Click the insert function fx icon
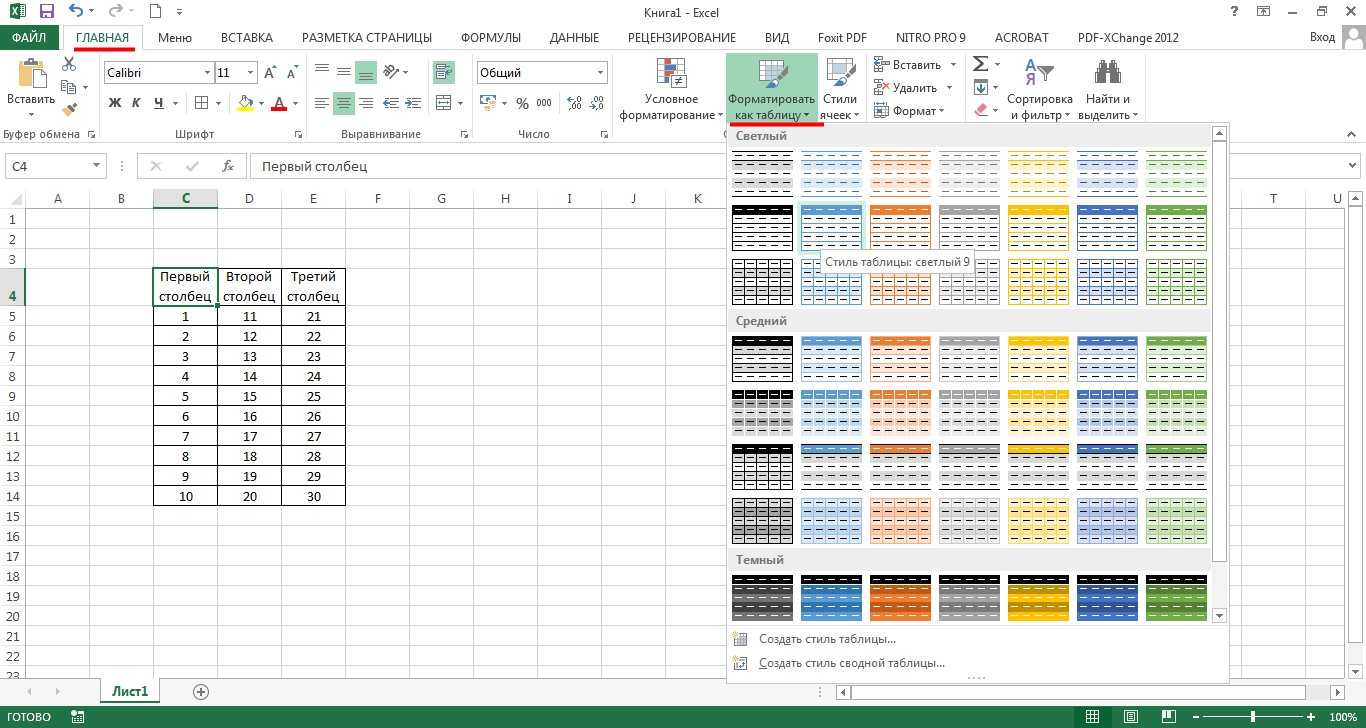This screenshot has width=1366, height=728. pyautogui.click(x=228, y=166)
